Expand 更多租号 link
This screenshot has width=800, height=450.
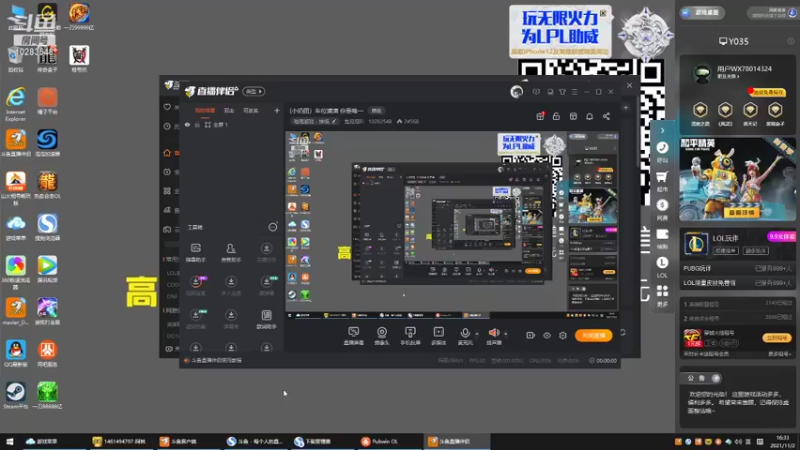coord(780,354)
